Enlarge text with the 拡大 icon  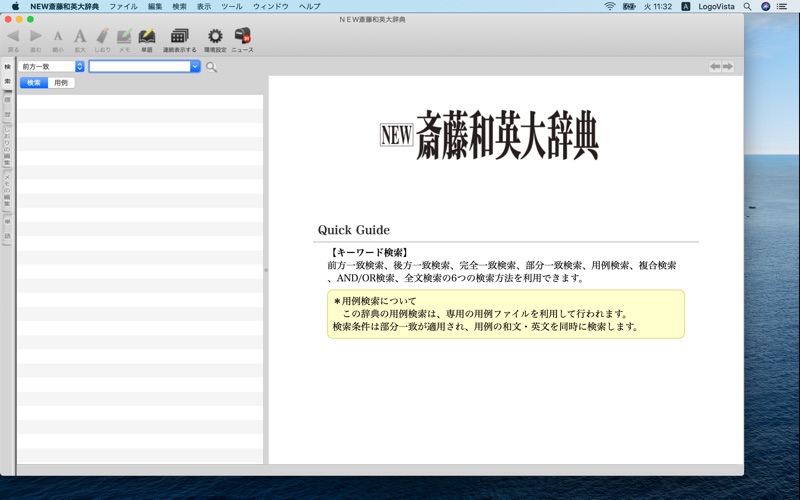(80, 36)
